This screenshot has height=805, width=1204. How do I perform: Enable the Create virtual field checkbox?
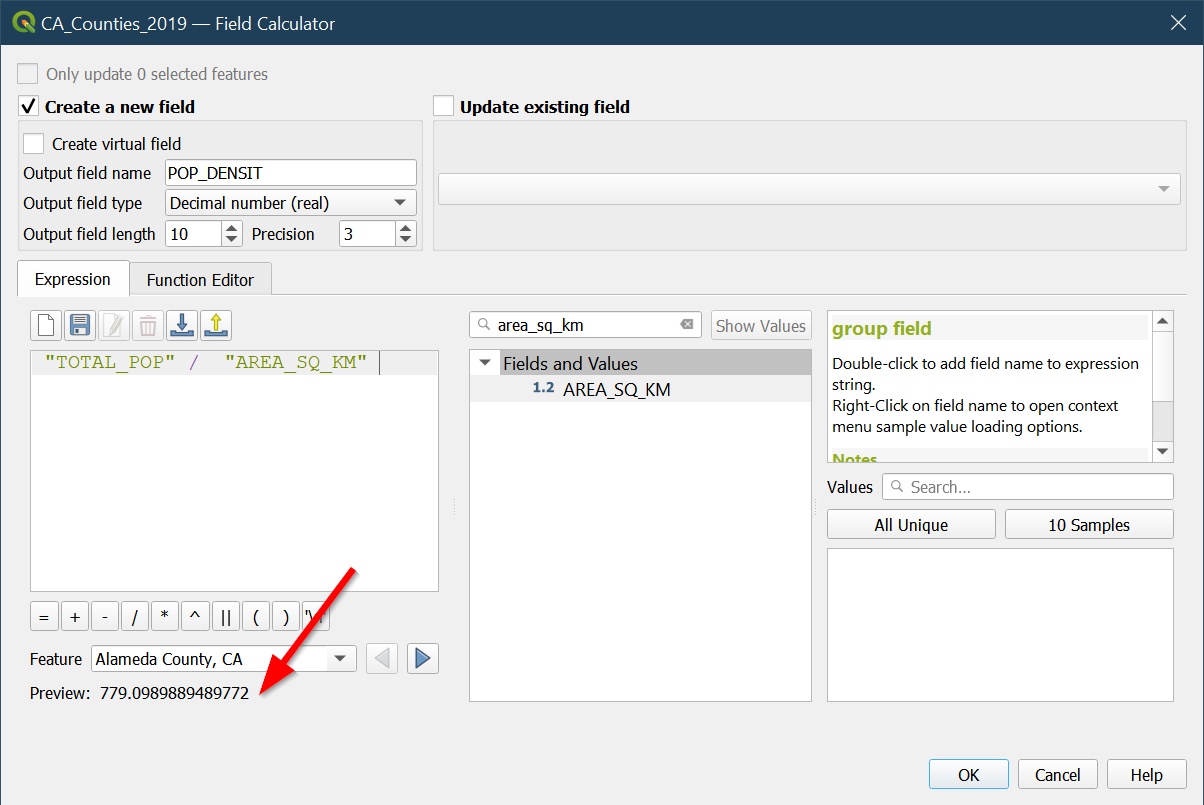click(34, 144)
